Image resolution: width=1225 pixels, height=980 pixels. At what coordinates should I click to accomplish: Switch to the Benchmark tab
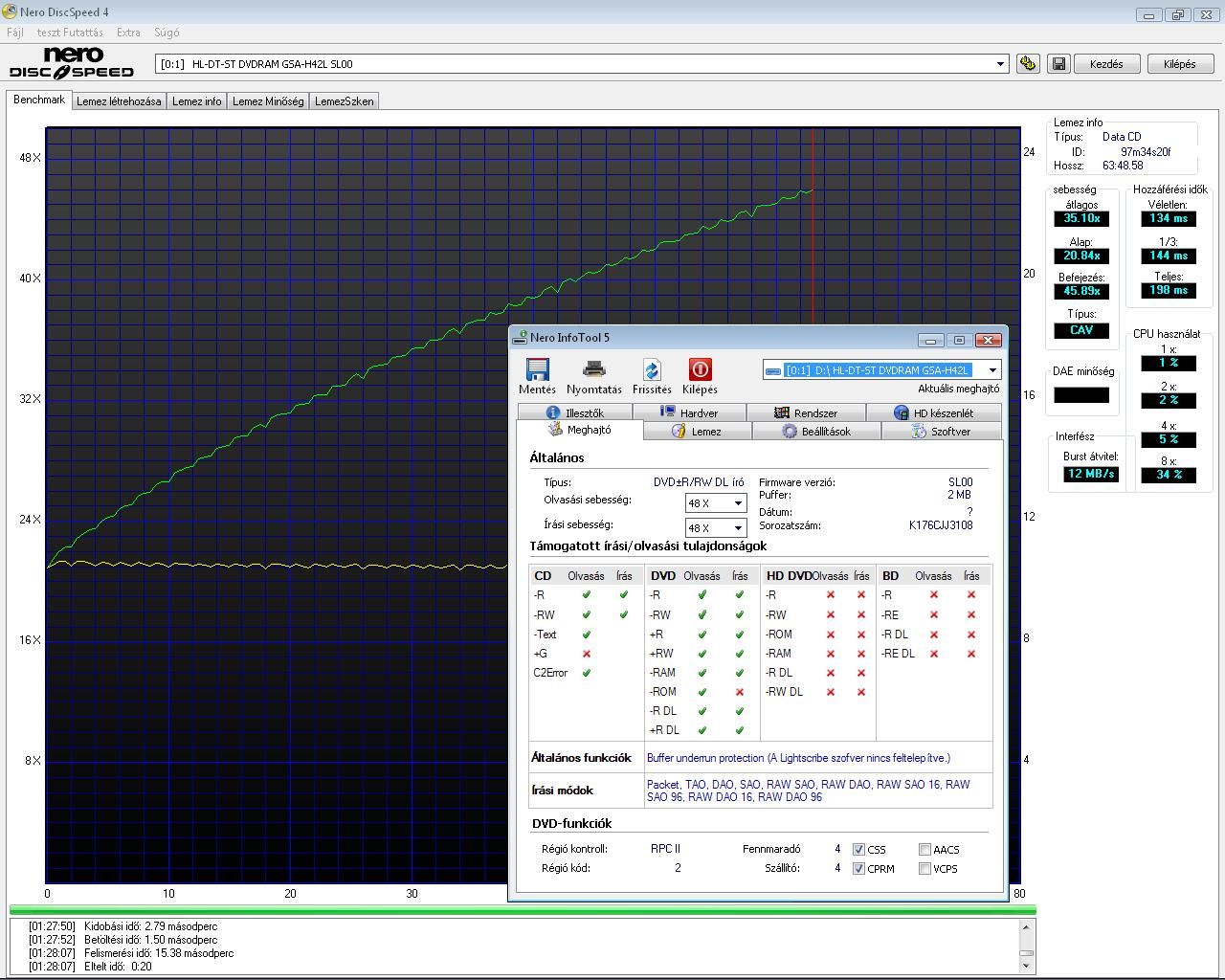coord(39,100)
